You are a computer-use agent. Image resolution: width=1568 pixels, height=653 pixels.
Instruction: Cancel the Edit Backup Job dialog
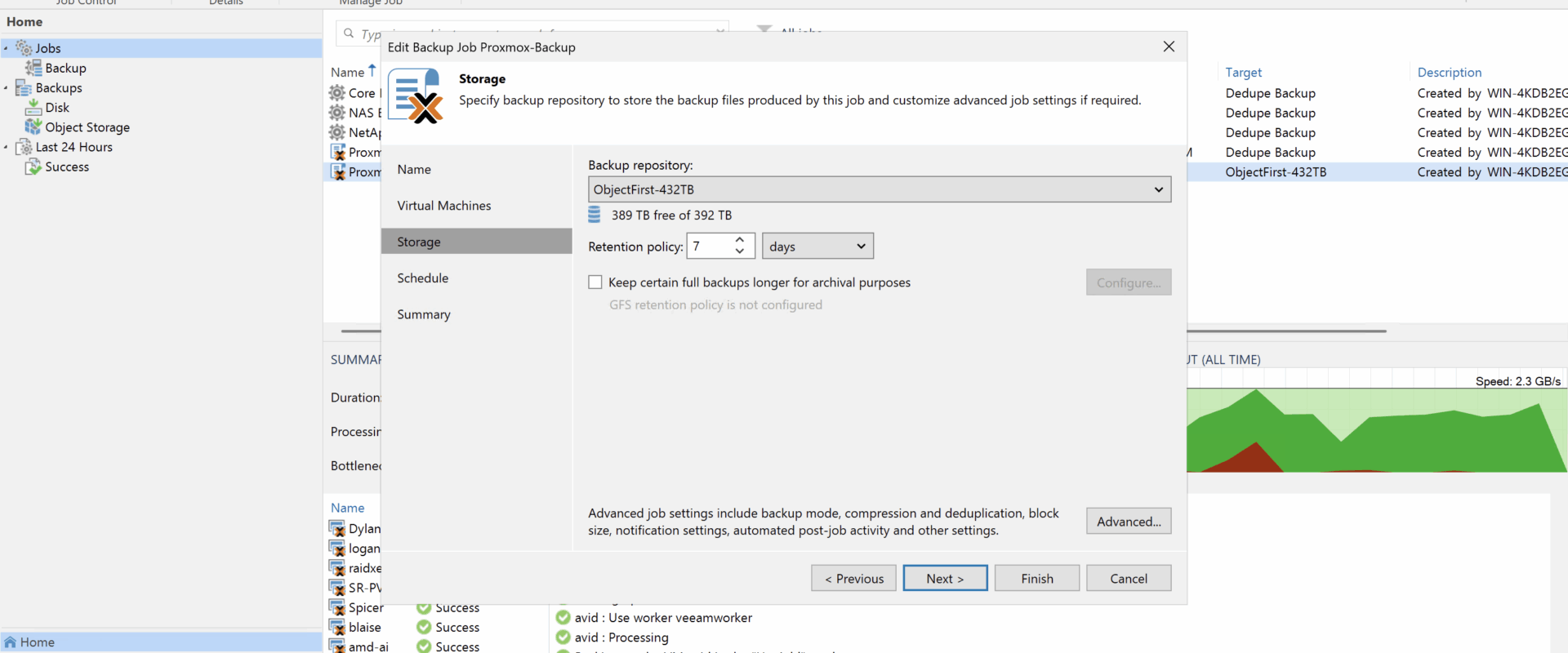click(x=1129, y=578)
